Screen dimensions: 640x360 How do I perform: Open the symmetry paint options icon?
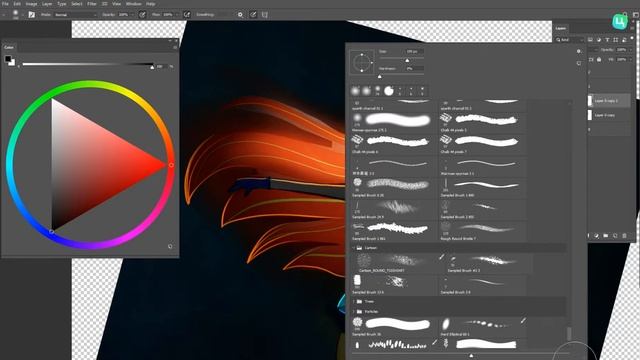coord(264,15)
